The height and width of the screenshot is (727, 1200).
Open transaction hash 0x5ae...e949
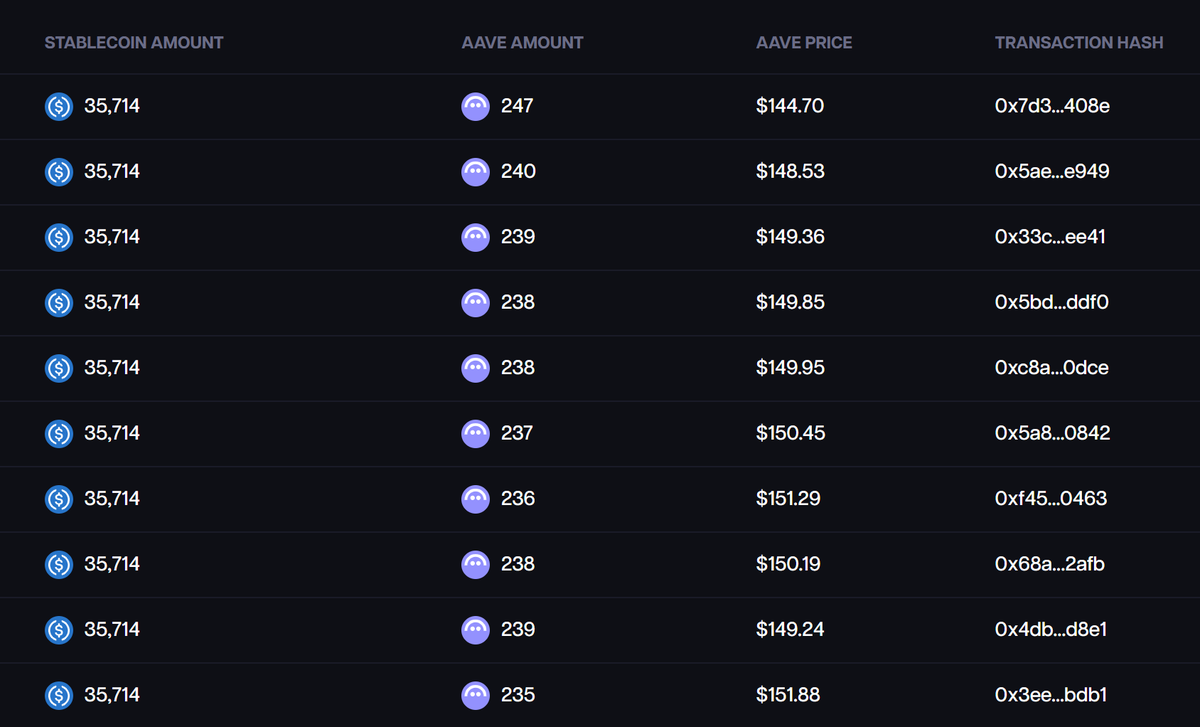coord(1052,172)
